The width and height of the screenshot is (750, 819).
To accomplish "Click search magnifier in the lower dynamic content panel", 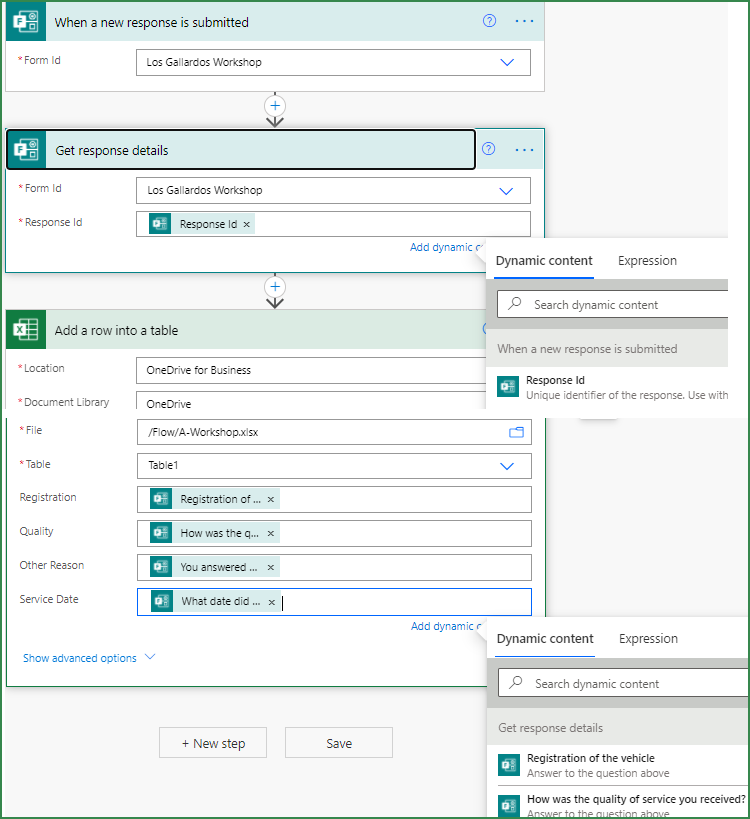I will click(x=516, y=682).
